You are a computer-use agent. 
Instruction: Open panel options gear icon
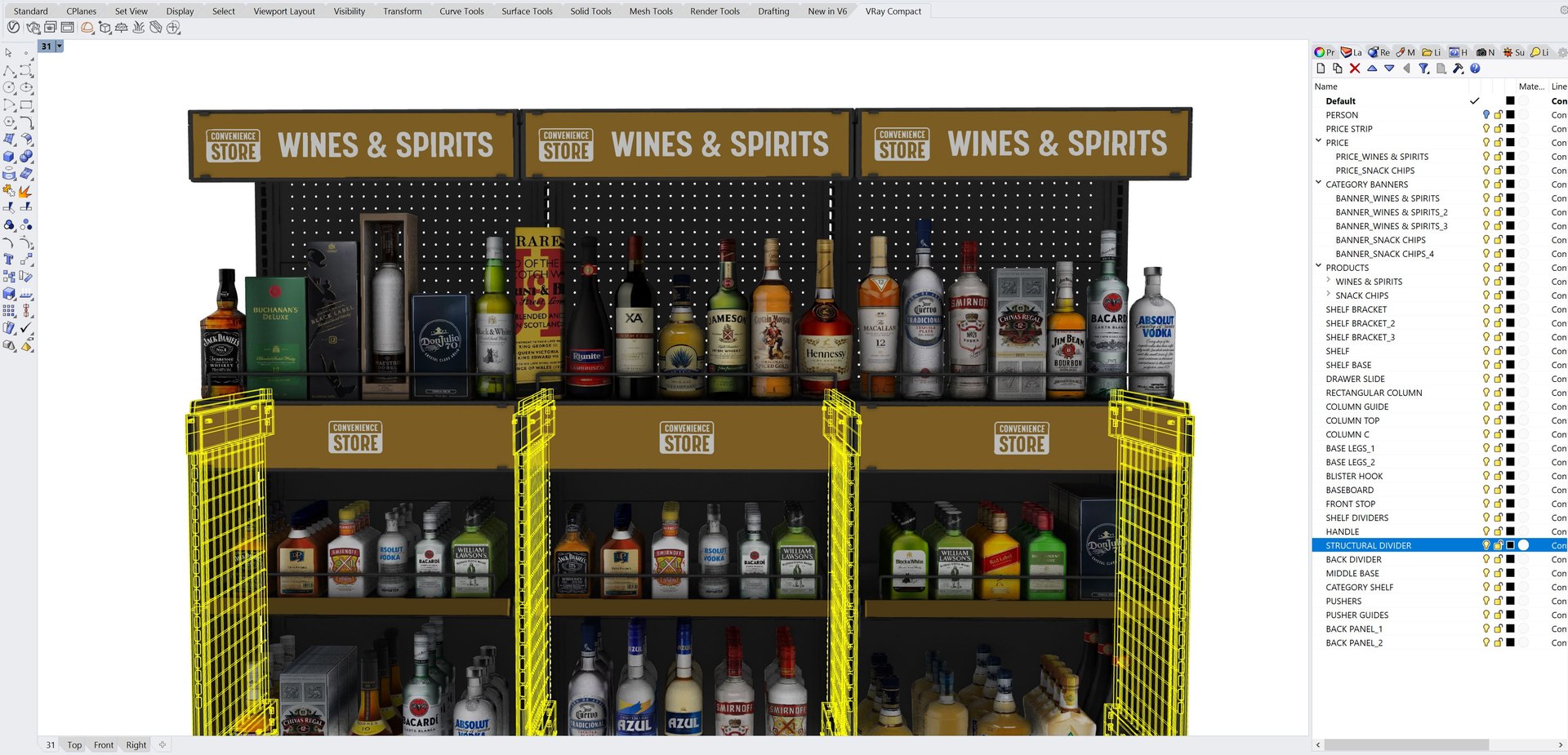1561,52
